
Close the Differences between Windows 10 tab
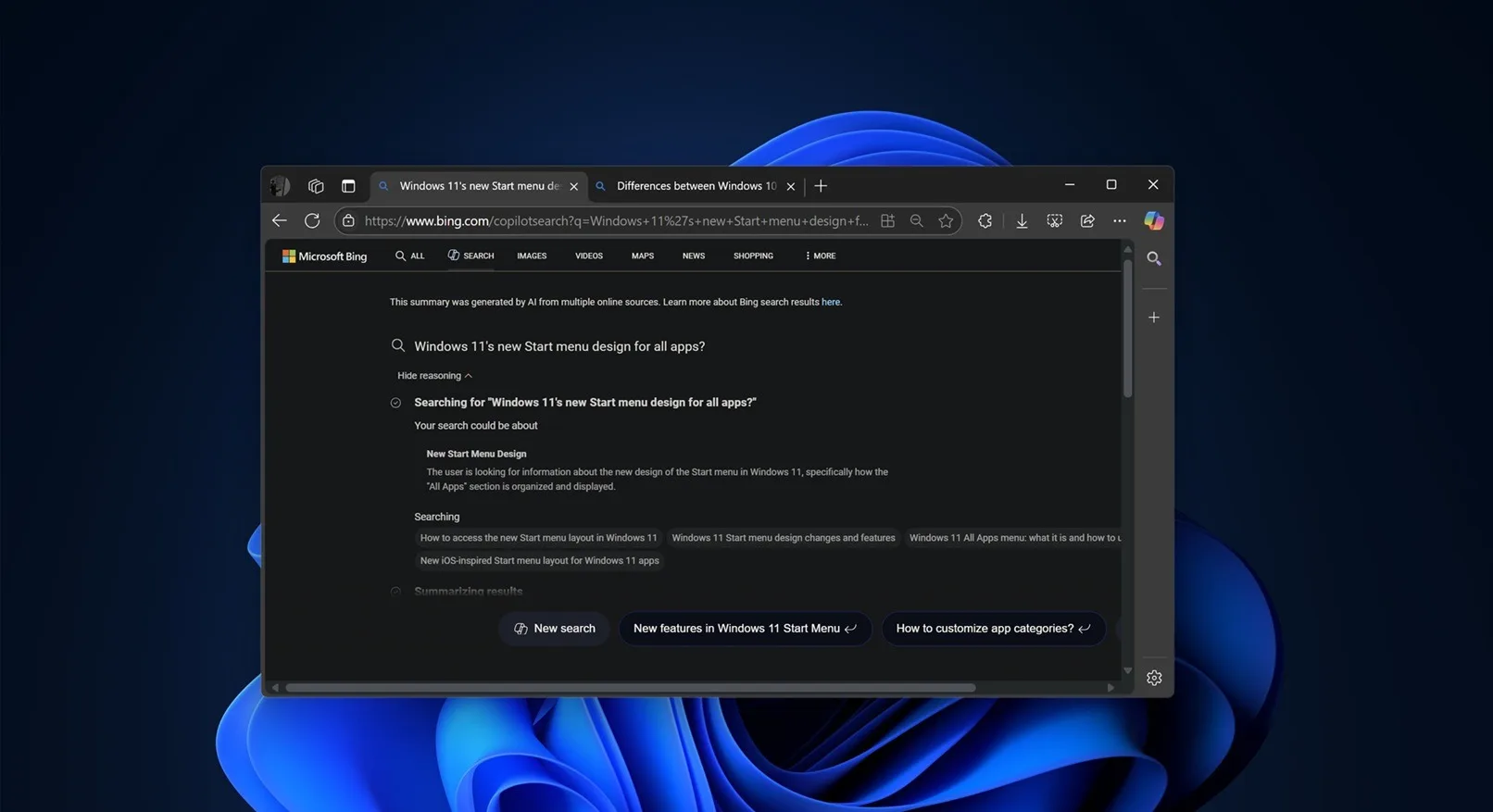[x=791, y=186]
